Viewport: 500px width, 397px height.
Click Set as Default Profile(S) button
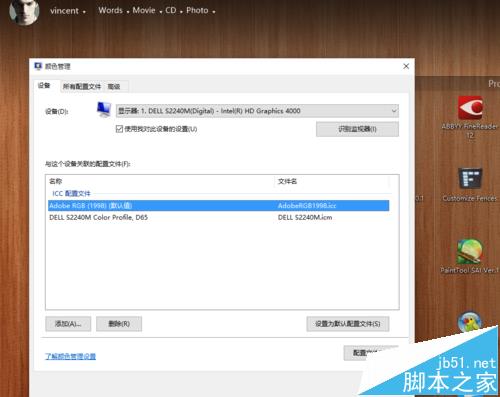click(348, 324)
